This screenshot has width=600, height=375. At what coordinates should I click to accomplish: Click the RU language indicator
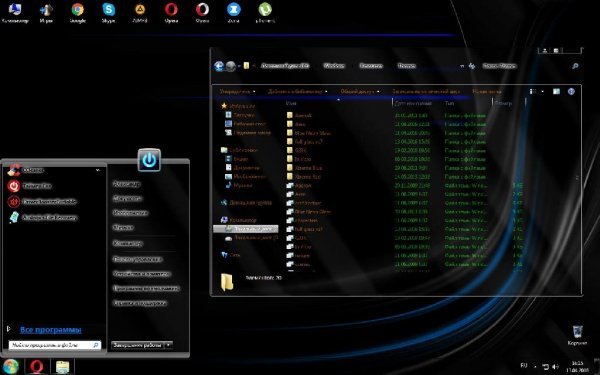click(524, 366)
